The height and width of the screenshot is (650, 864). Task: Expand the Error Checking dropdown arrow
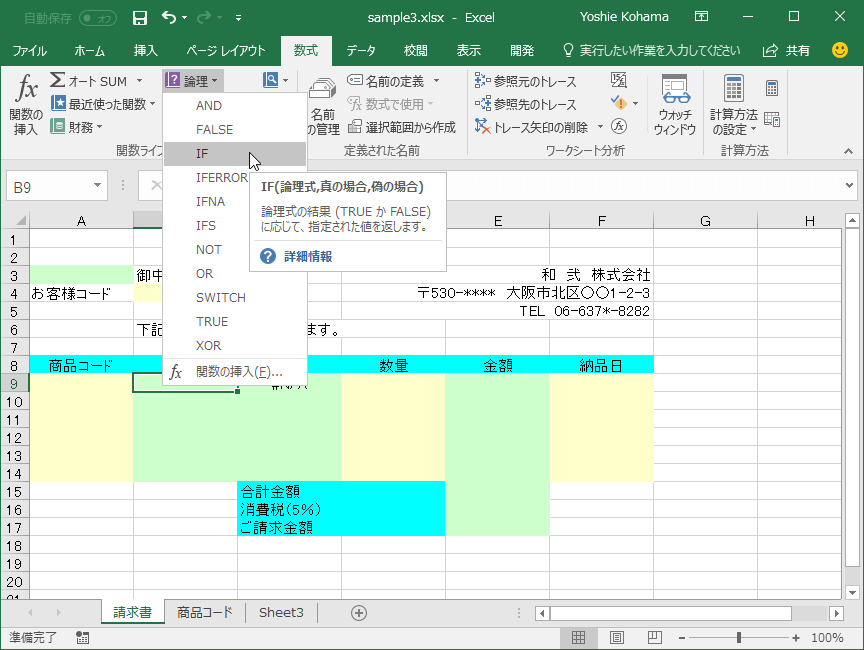(x=635, y=104)
